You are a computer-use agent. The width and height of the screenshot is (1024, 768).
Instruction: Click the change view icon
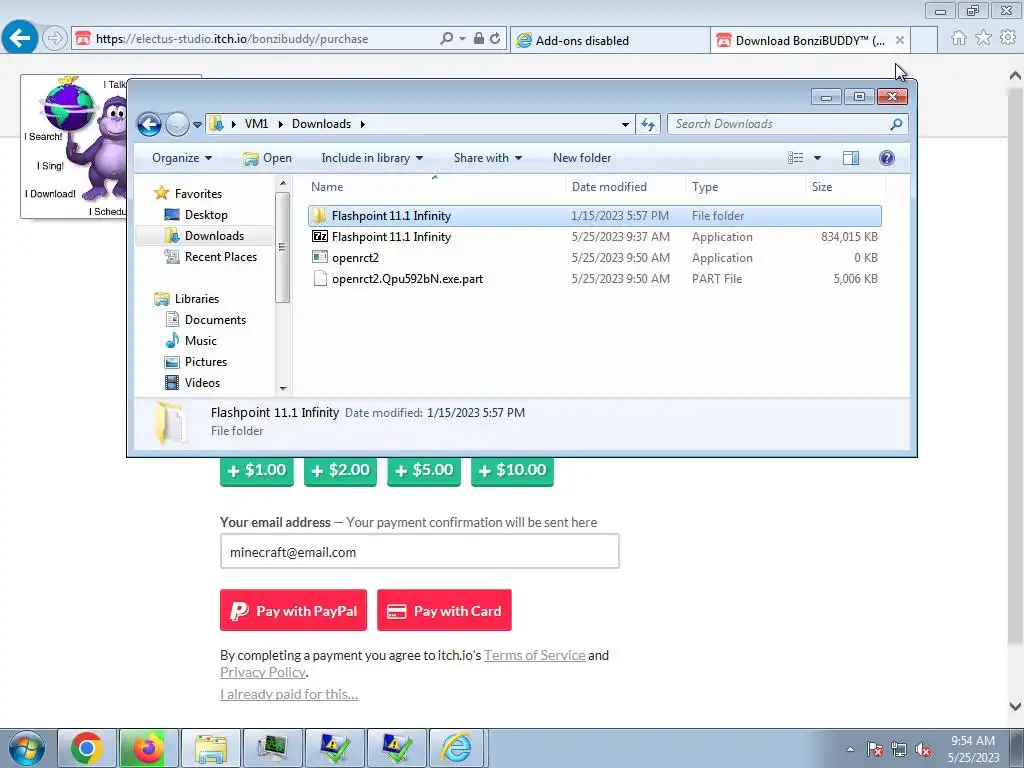[x=795, y=158]
